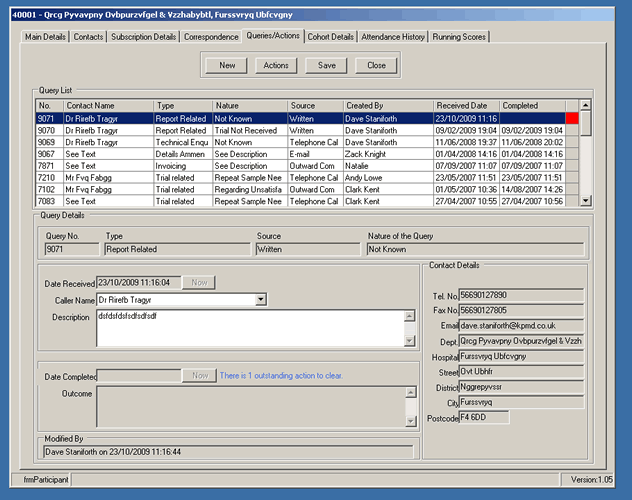The image size is (632, 500).
Task: Click the Modified By field
Action: click(x=228, y=452)
